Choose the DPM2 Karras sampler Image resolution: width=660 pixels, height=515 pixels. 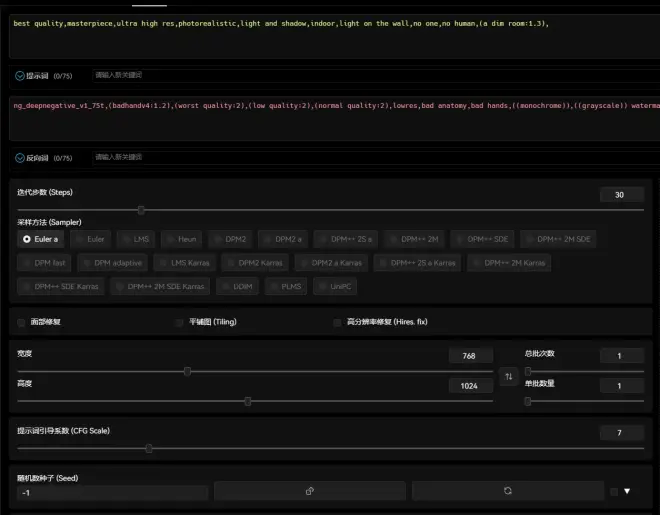click(x=255, y=263)
